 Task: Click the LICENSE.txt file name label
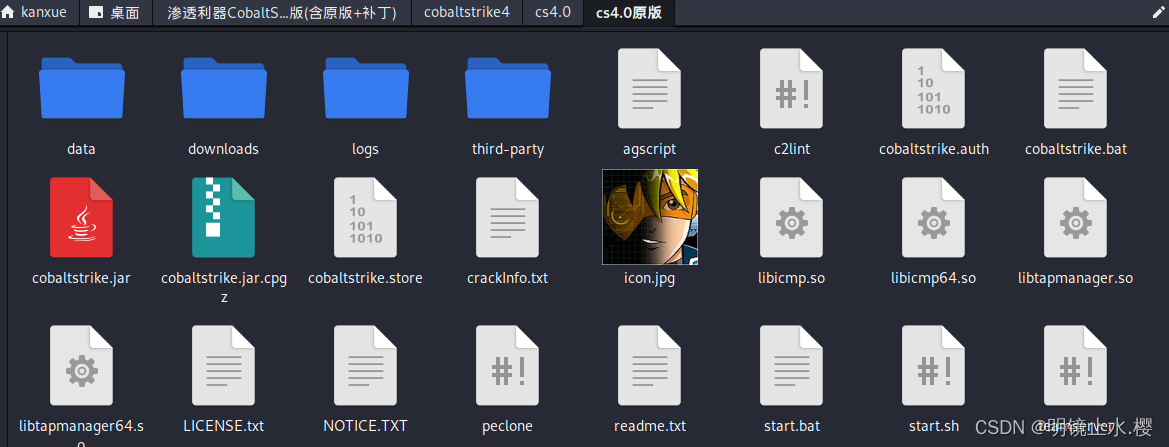click(x=224, y=426)
